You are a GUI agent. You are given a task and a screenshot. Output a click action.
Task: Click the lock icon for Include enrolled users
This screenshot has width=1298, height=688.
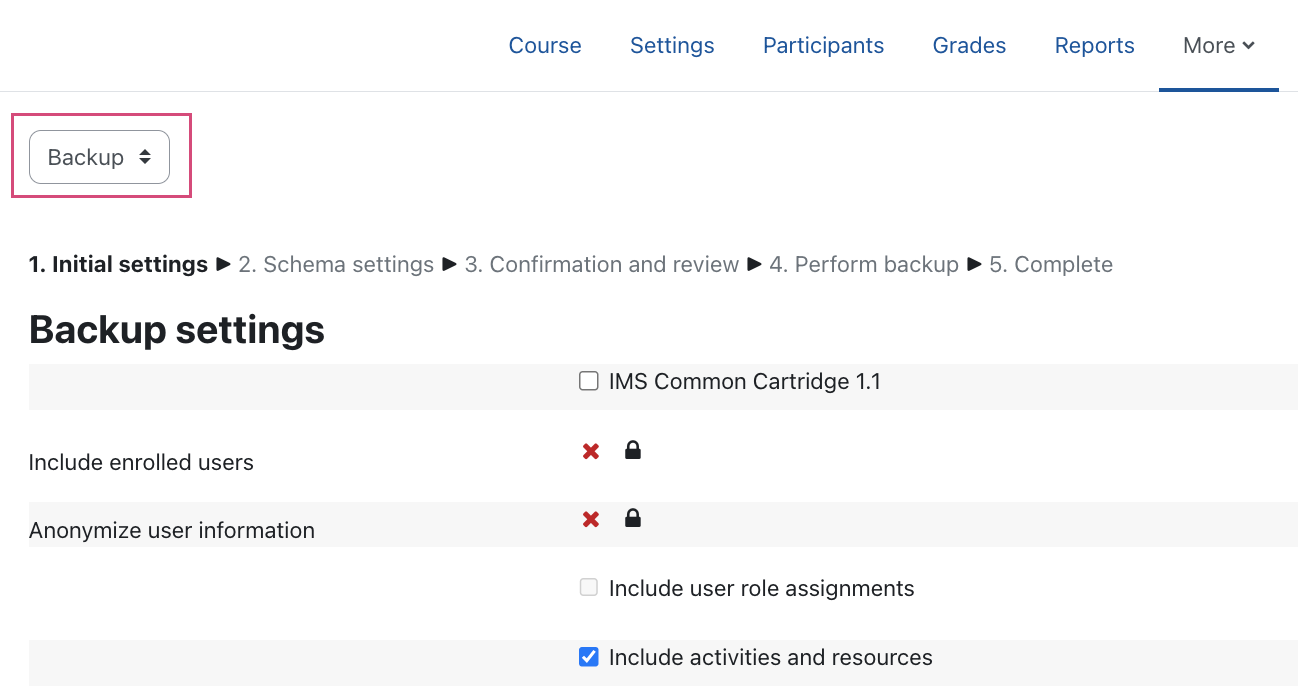632,451
